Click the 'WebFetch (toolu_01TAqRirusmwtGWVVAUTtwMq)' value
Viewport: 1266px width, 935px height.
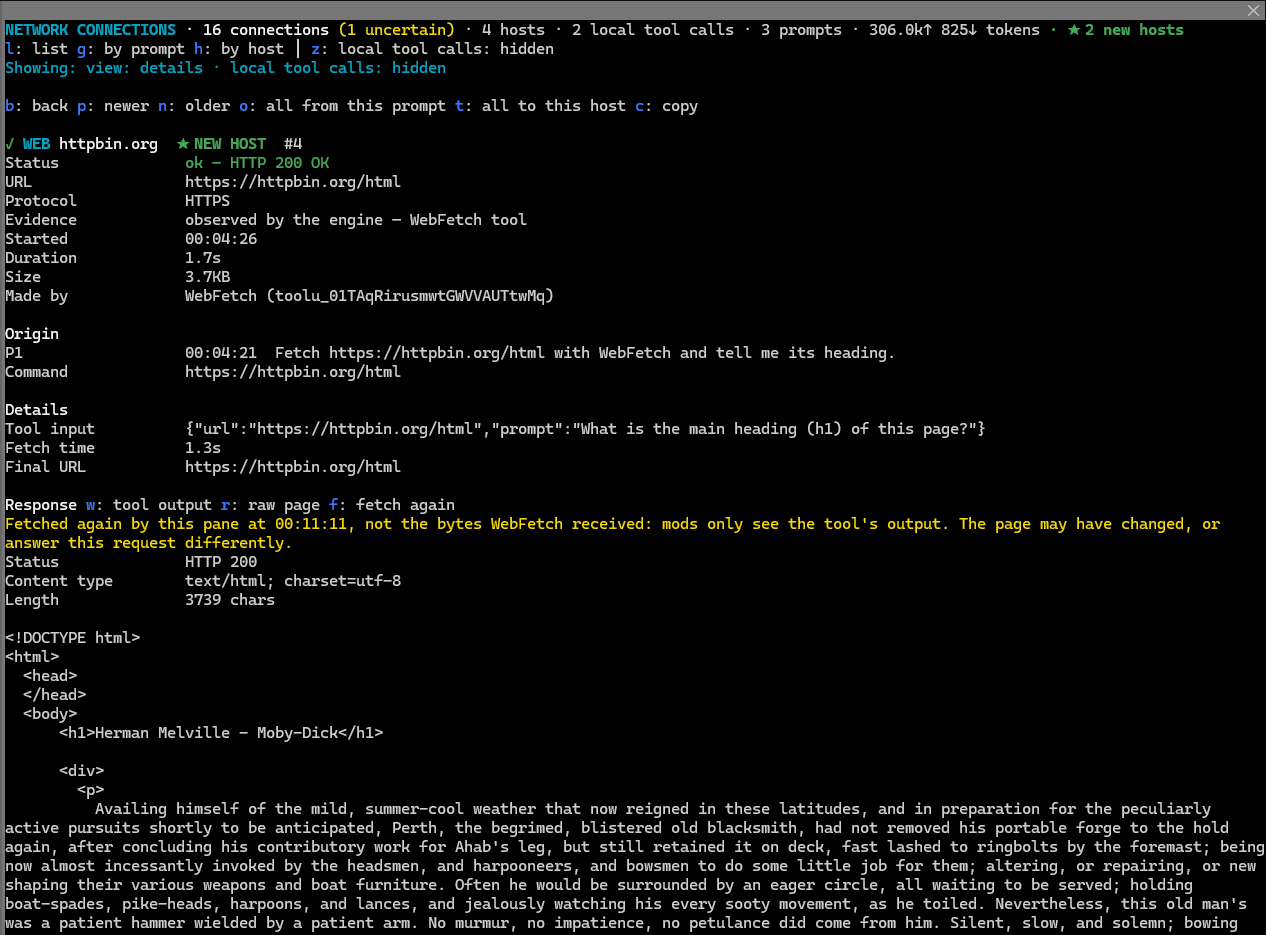[x=369, y=295]
